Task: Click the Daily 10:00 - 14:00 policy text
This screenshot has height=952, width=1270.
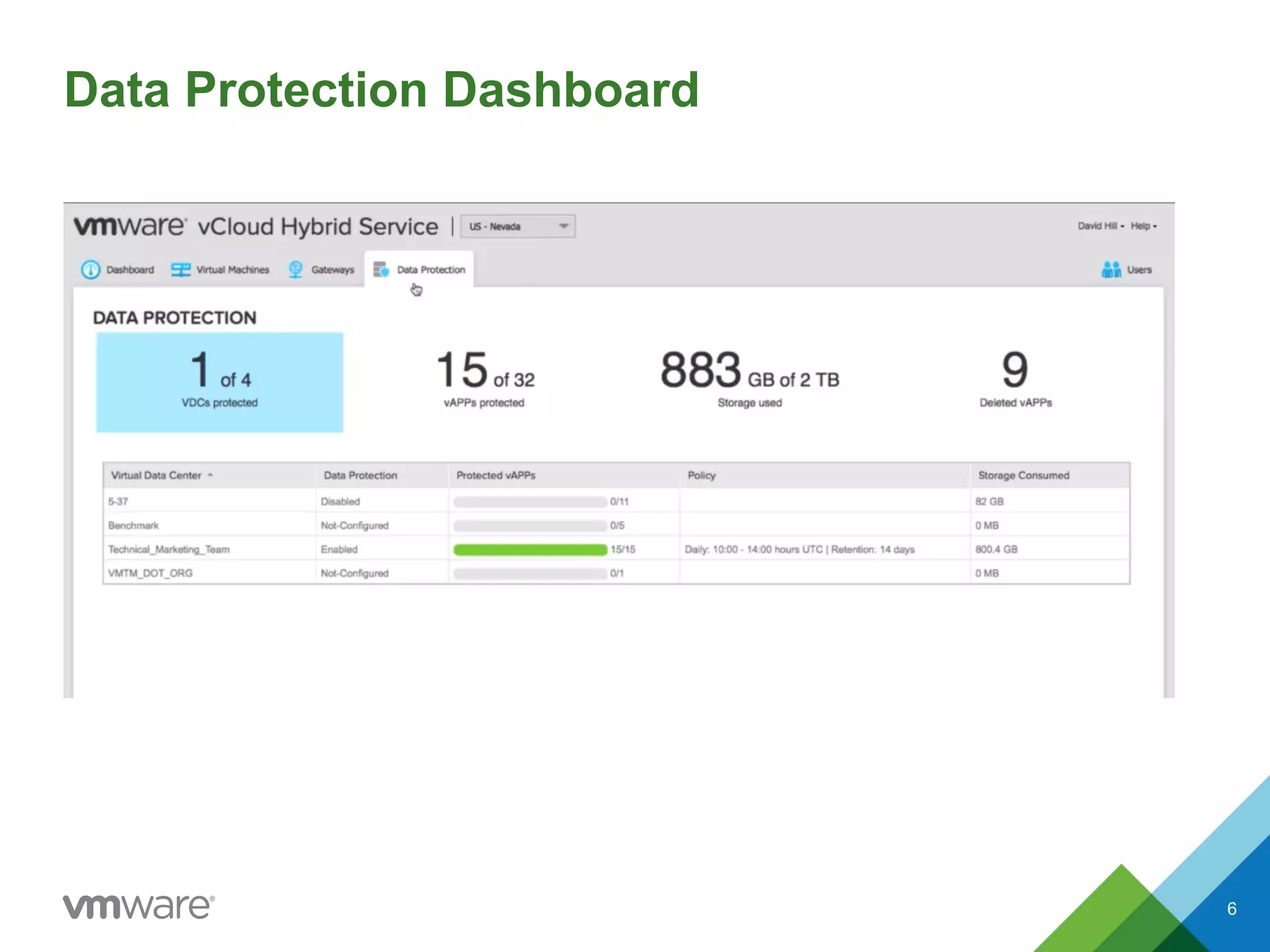Action: (799, 549)
